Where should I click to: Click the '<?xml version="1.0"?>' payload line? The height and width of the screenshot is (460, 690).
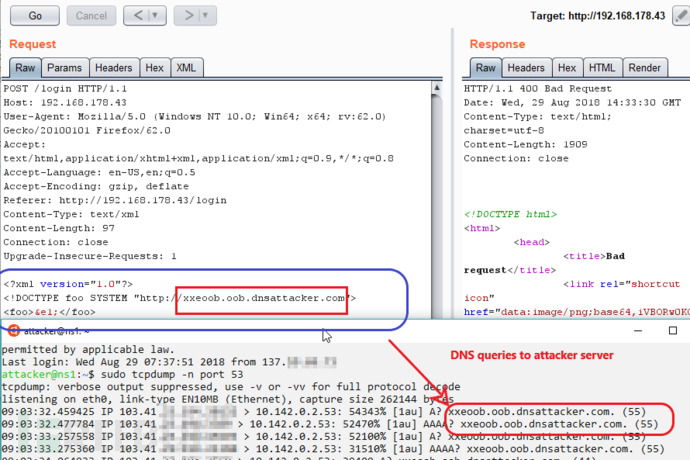(x=68, y=284)
